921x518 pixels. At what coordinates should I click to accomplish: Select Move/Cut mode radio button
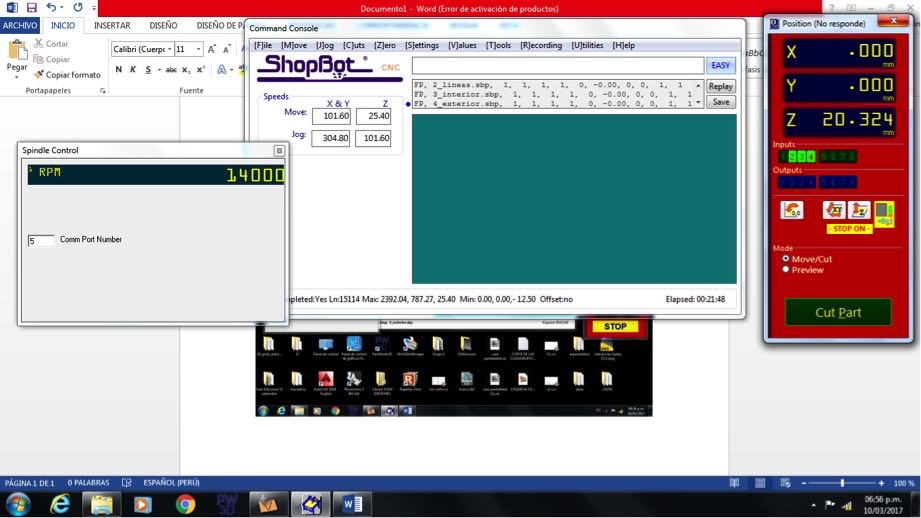click(785, 258)
